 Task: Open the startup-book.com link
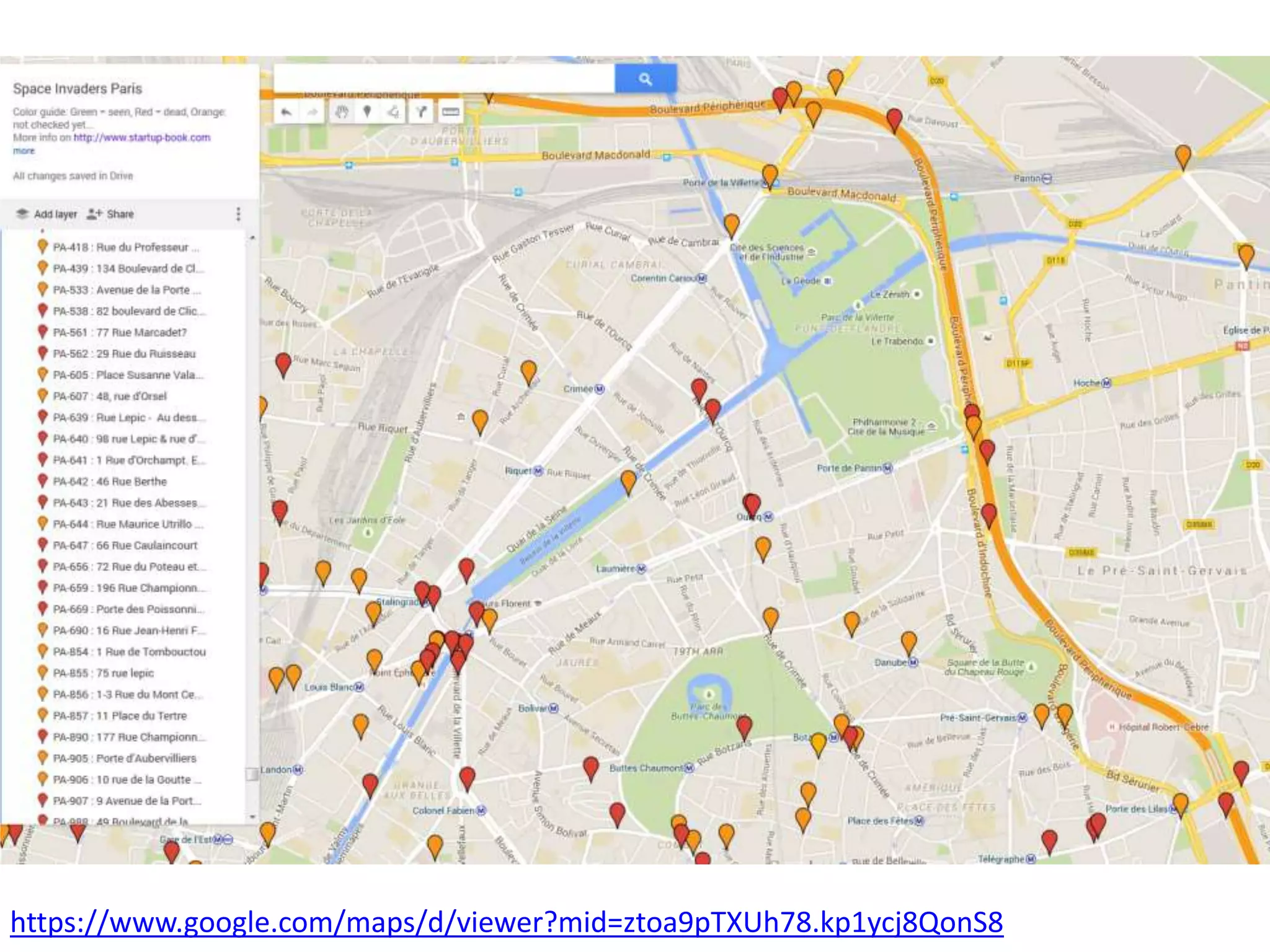coord(142,138)
